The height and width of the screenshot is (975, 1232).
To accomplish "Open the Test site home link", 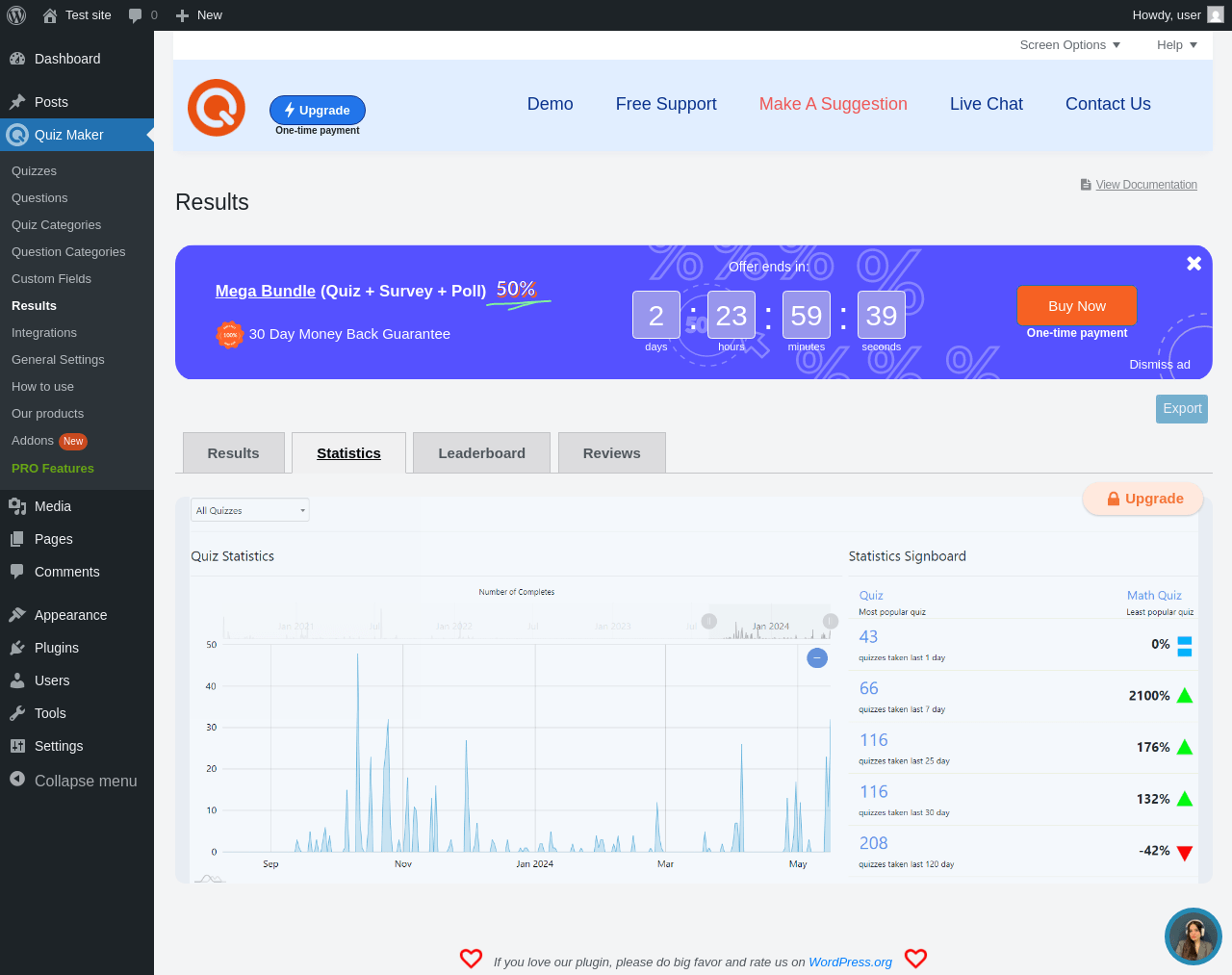I will (x=77, y=15).
